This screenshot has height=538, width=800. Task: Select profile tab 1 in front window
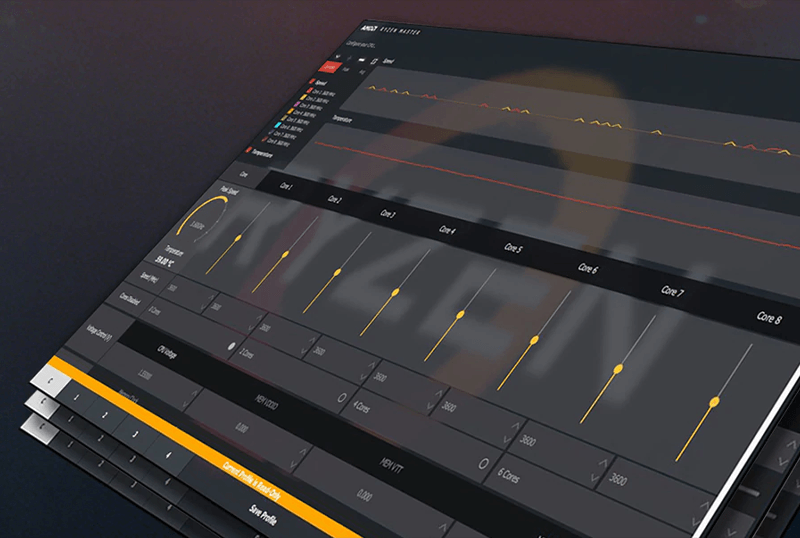(x=77, y=397)
